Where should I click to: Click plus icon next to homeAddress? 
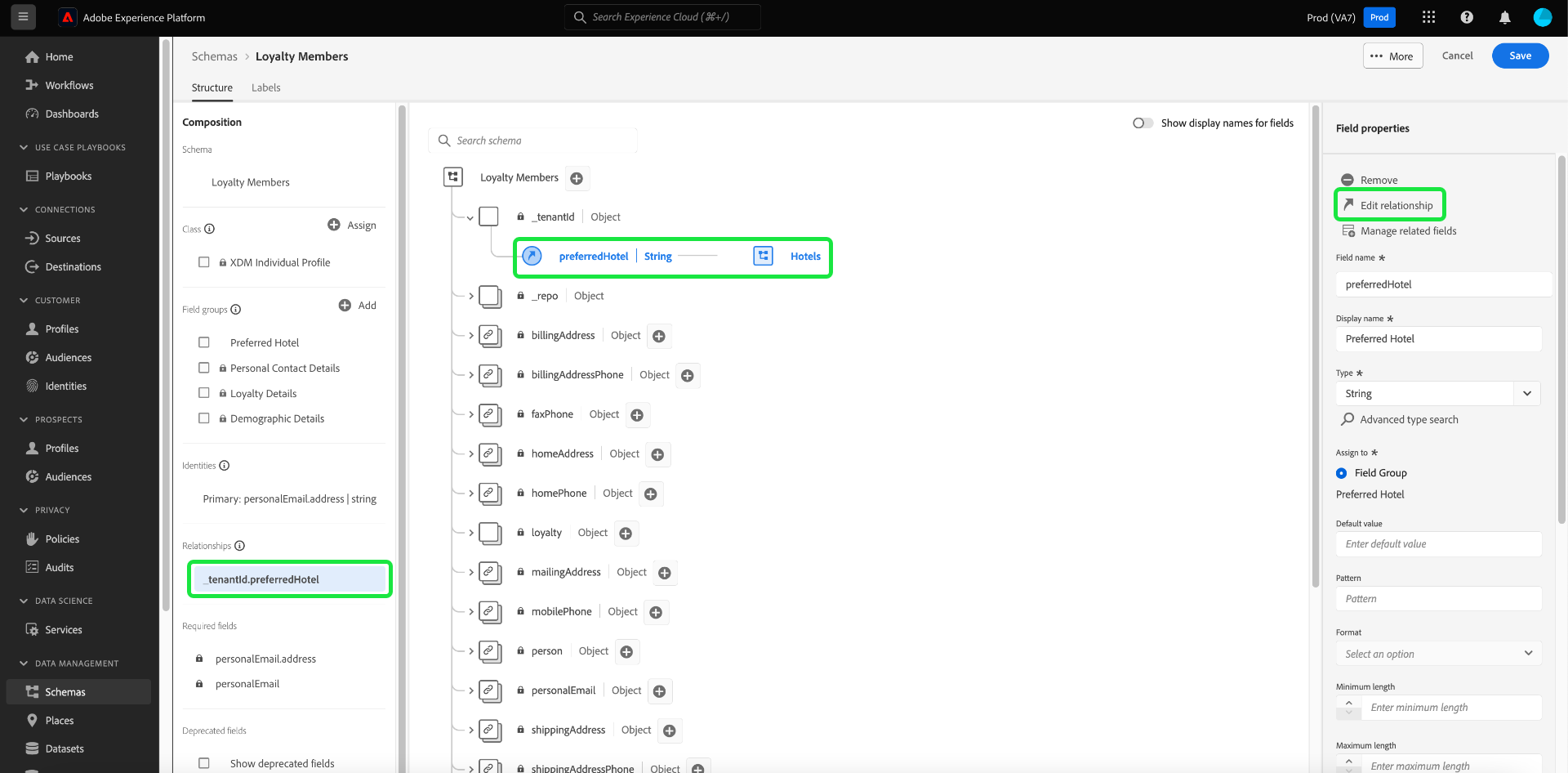coord(657,454)
